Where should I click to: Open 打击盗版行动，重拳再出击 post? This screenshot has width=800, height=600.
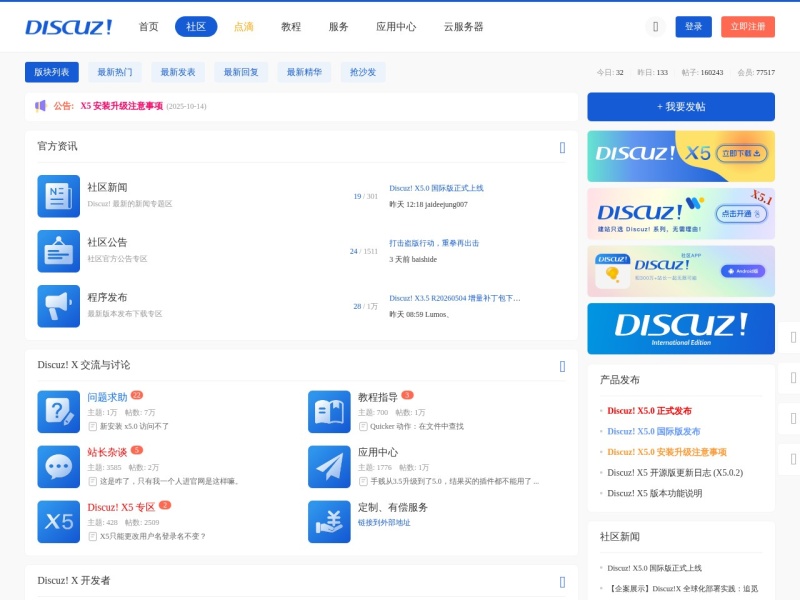pos(434,243)
